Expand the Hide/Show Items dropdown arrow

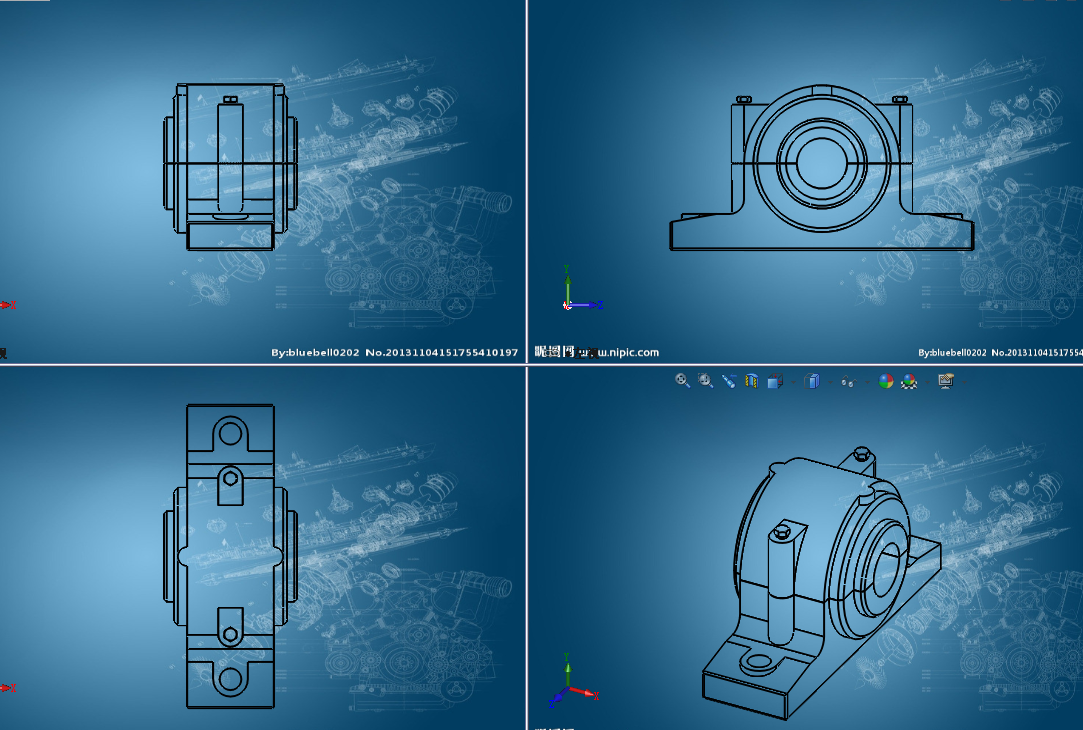coord(868,382)
